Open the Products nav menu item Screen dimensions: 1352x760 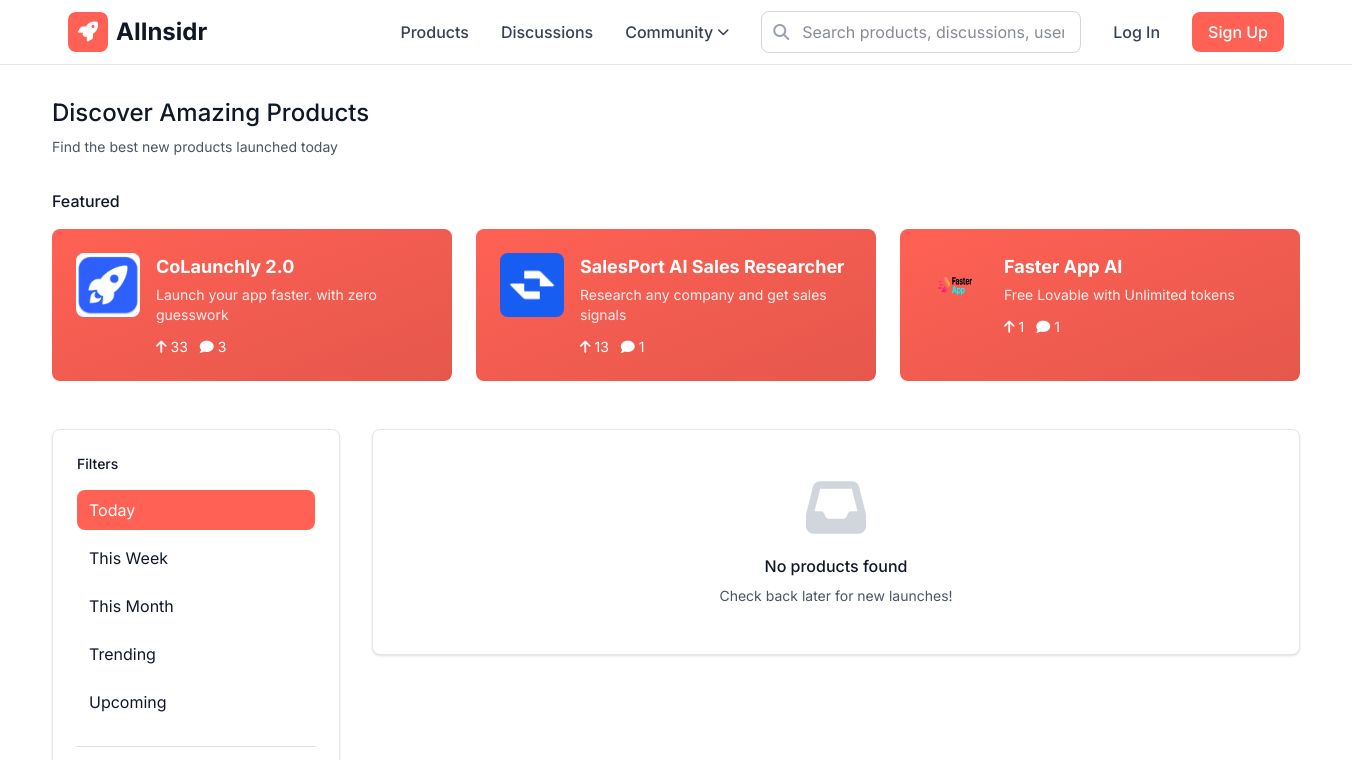point(434,32)
